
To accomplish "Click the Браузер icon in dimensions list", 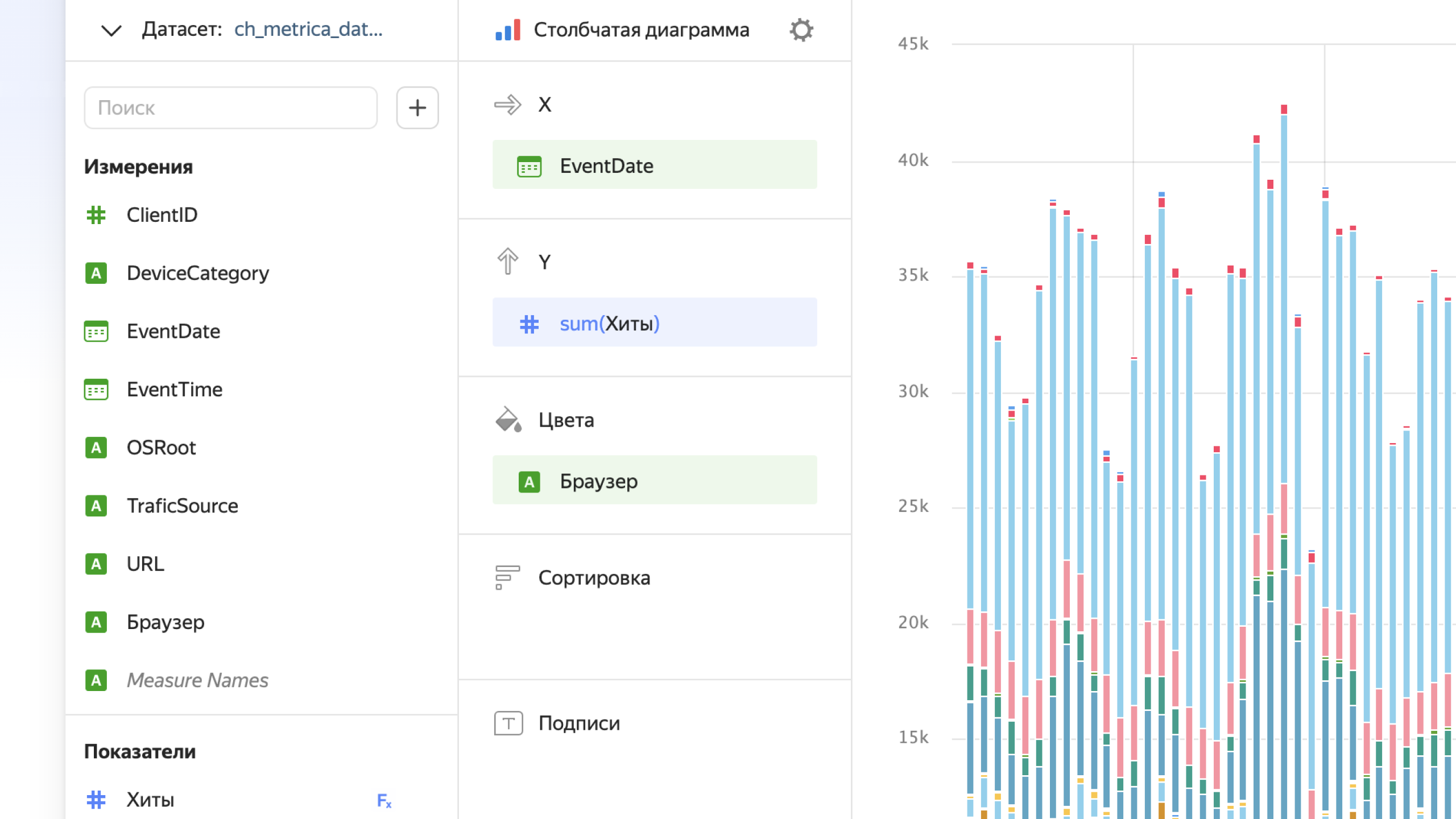I will (96, 622).
